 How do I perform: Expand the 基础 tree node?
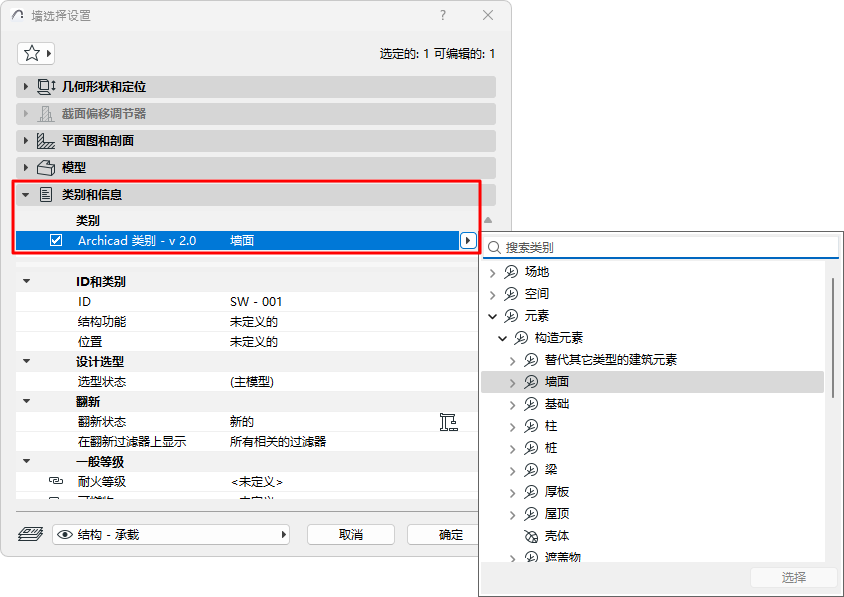pos(512,405)
